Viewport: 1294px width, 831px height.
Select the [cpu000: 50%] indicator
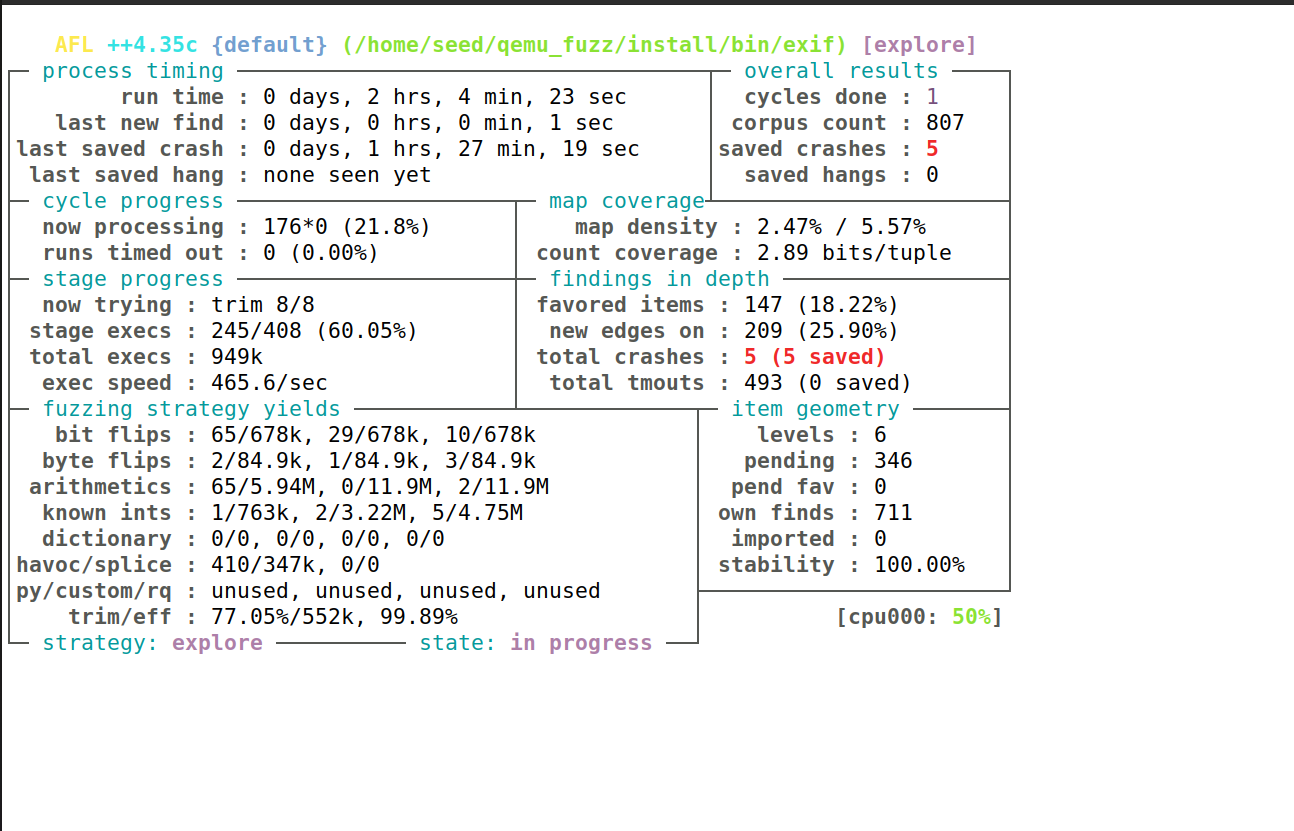[x=919, y=617]
